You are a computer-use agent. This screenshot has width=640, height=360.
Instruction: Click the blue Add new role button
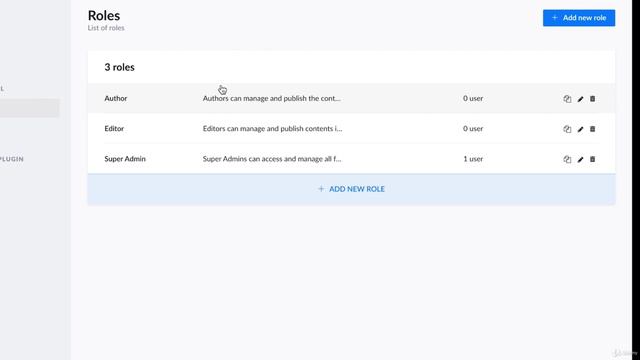[579, 18]
